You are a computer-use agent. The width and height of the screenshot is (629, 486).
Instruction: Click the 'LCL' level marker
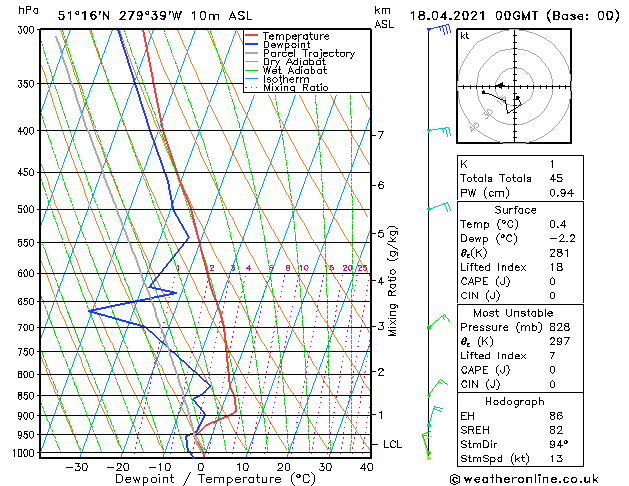click(x=392, y=444)
